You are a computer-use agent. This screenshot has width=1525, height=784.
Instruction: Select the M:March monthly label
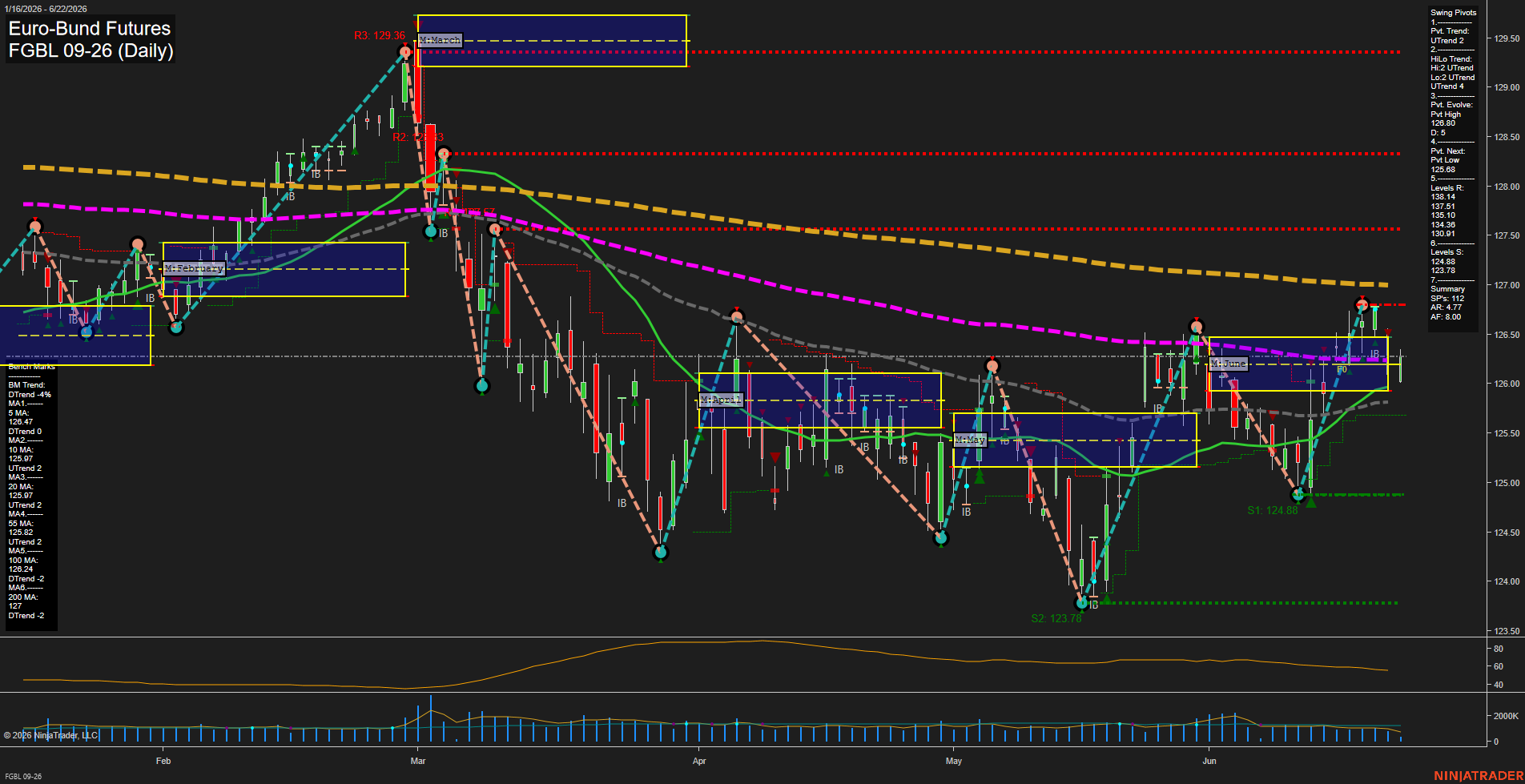pos(440,40)
